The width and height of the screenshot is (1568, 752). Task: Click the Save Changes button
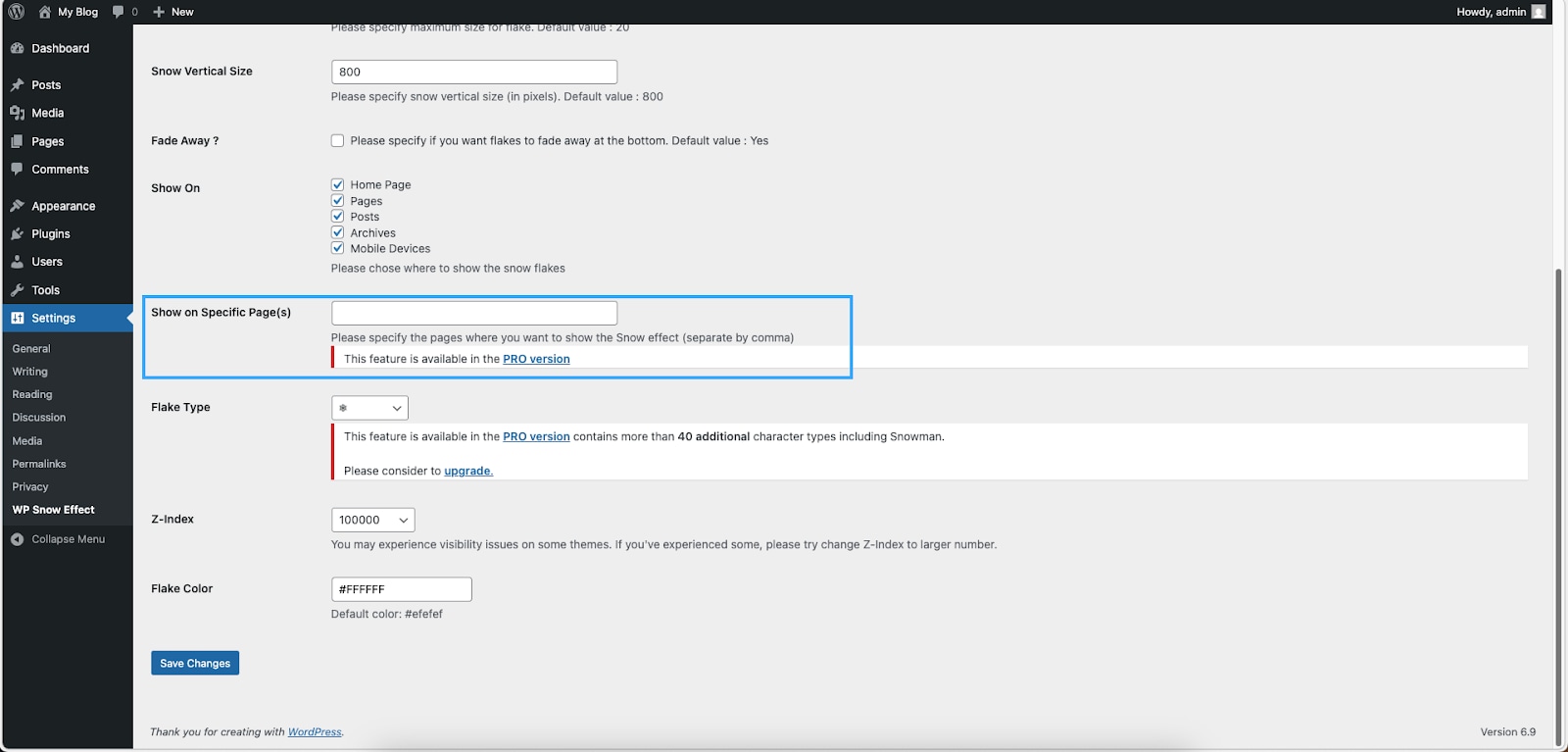click(195, 664)
